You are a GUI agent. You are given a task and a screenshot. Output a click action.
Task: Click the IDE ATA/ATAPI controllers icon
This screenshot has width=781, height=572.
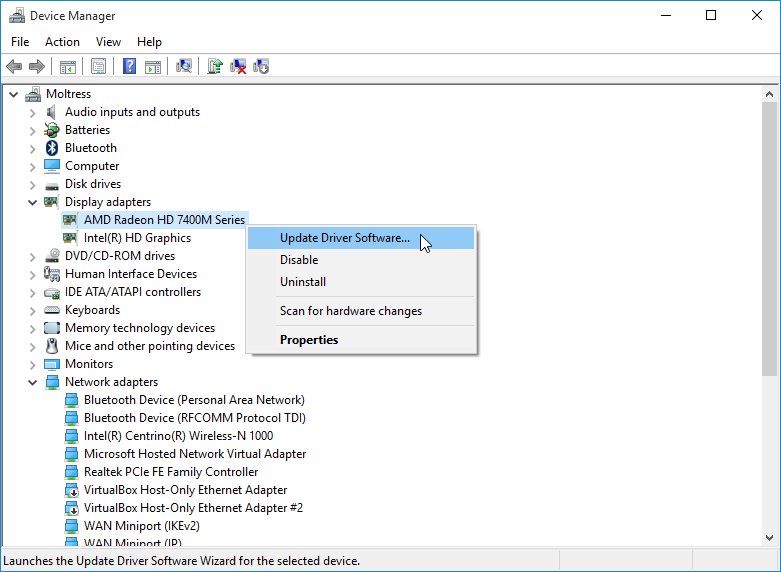pos(52,293)
